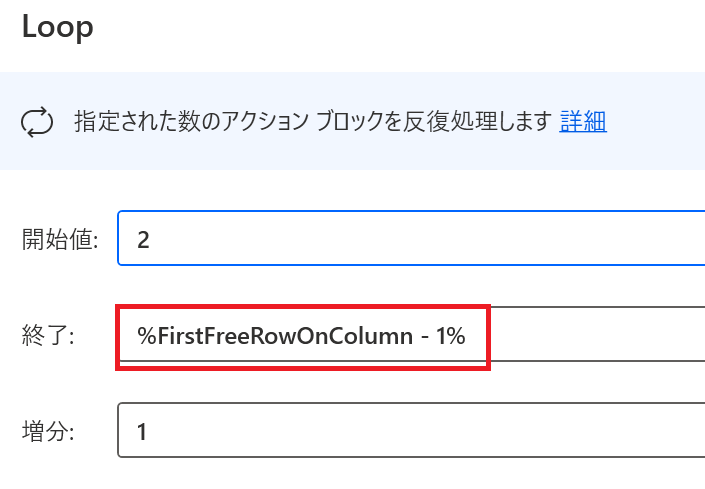The height and width of the screenshot is (489, 705).
Task: Place cursor on value 1 in 増分
Action: click(x=142, y=432)
